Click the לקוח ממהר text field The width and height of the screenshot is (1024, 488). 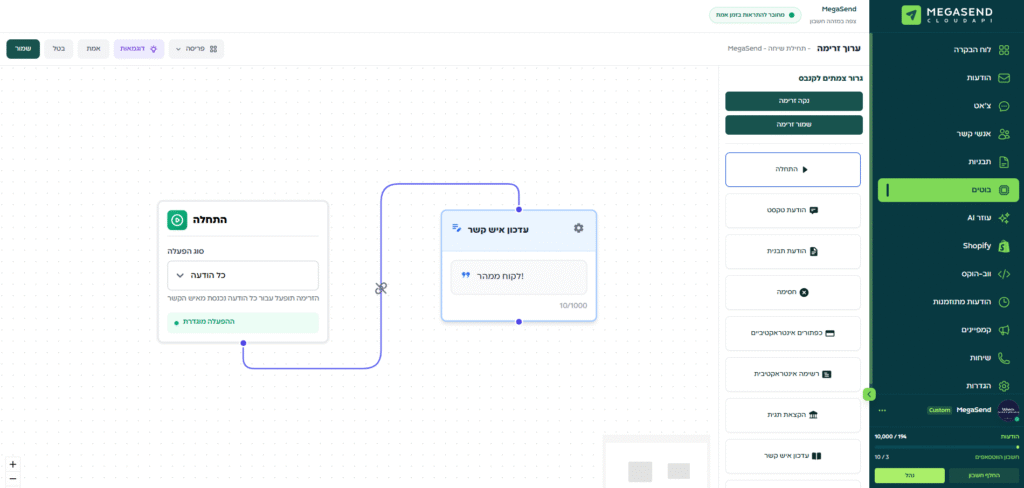518,276
